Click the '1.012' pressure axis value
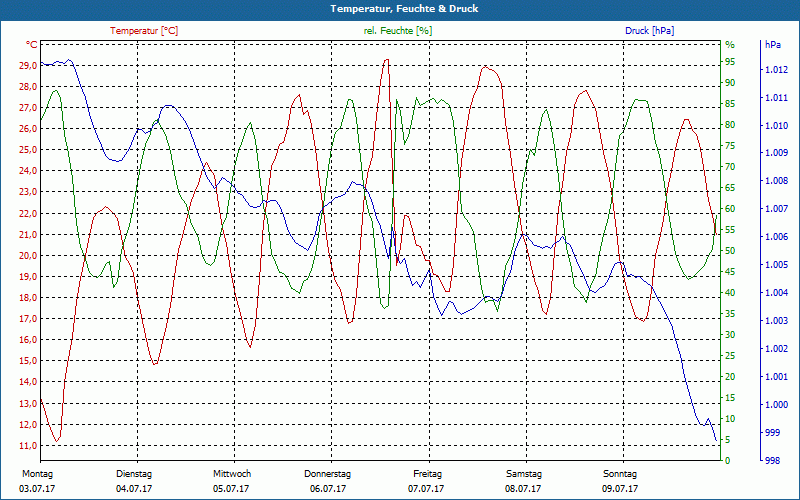Screen dimensions: 800x500 tap(777, 70)
